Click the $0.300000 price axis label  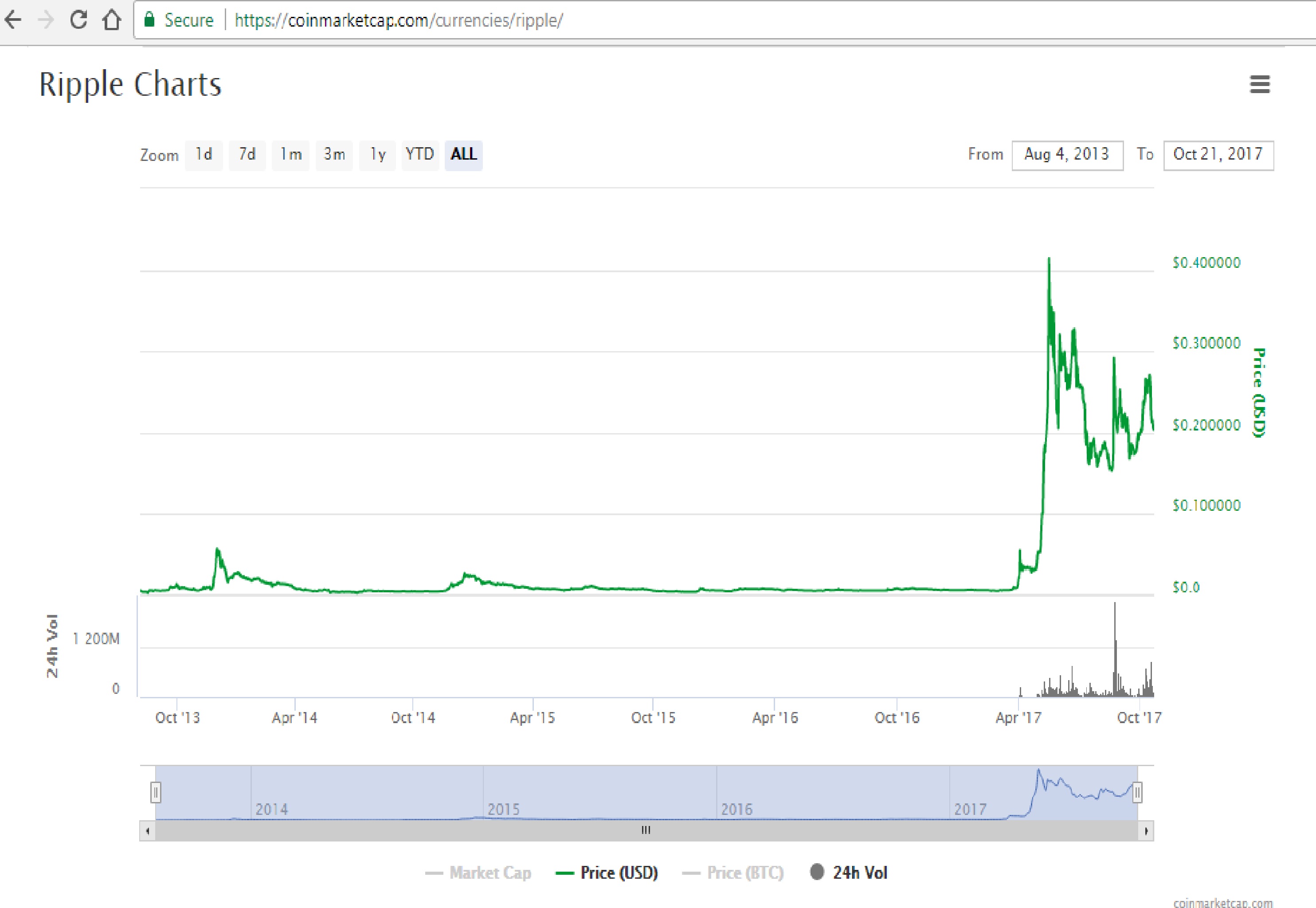click(1206, 343)
